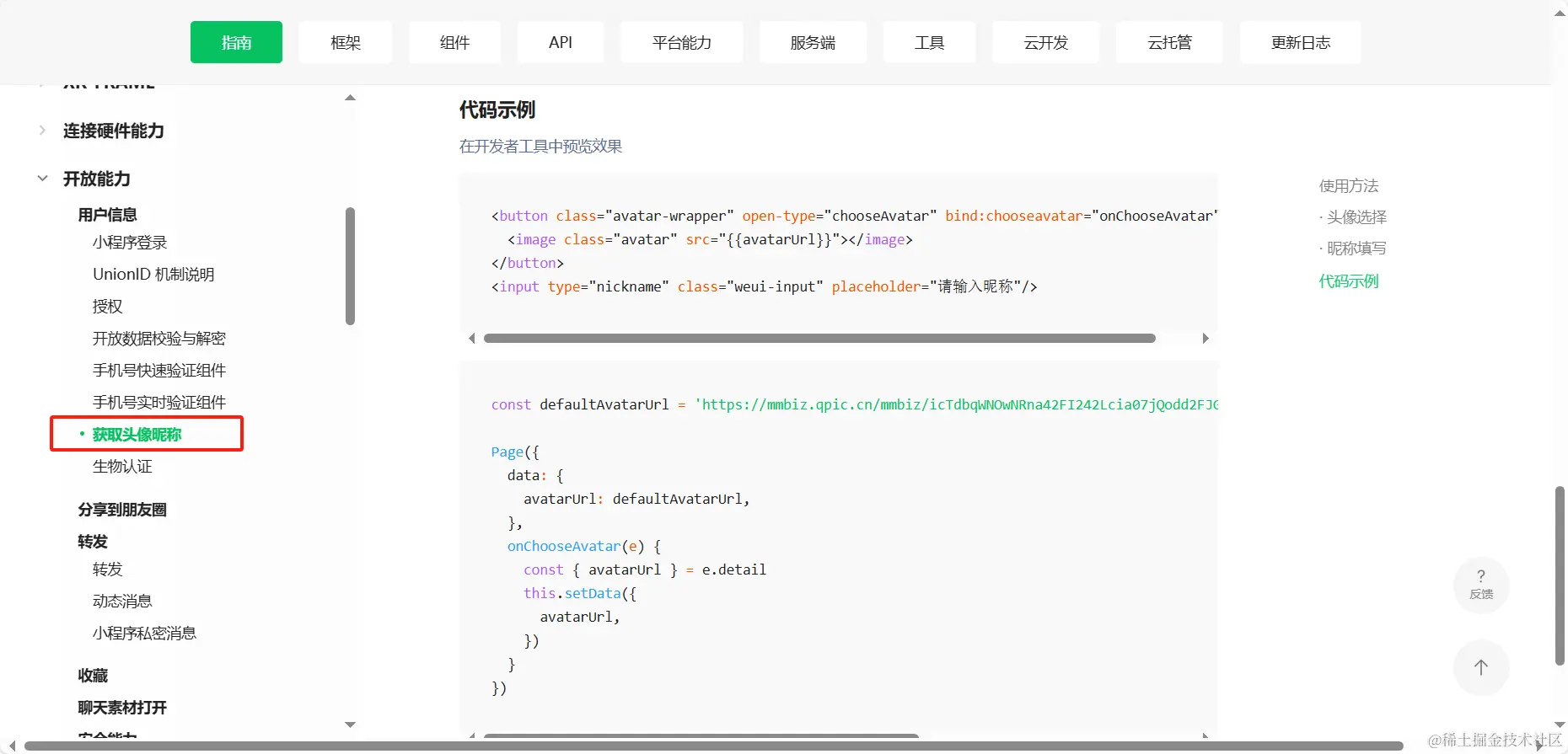Click the onChooseAvatar(e) function line
This screenshot has height=754, width=1568.
584,546
